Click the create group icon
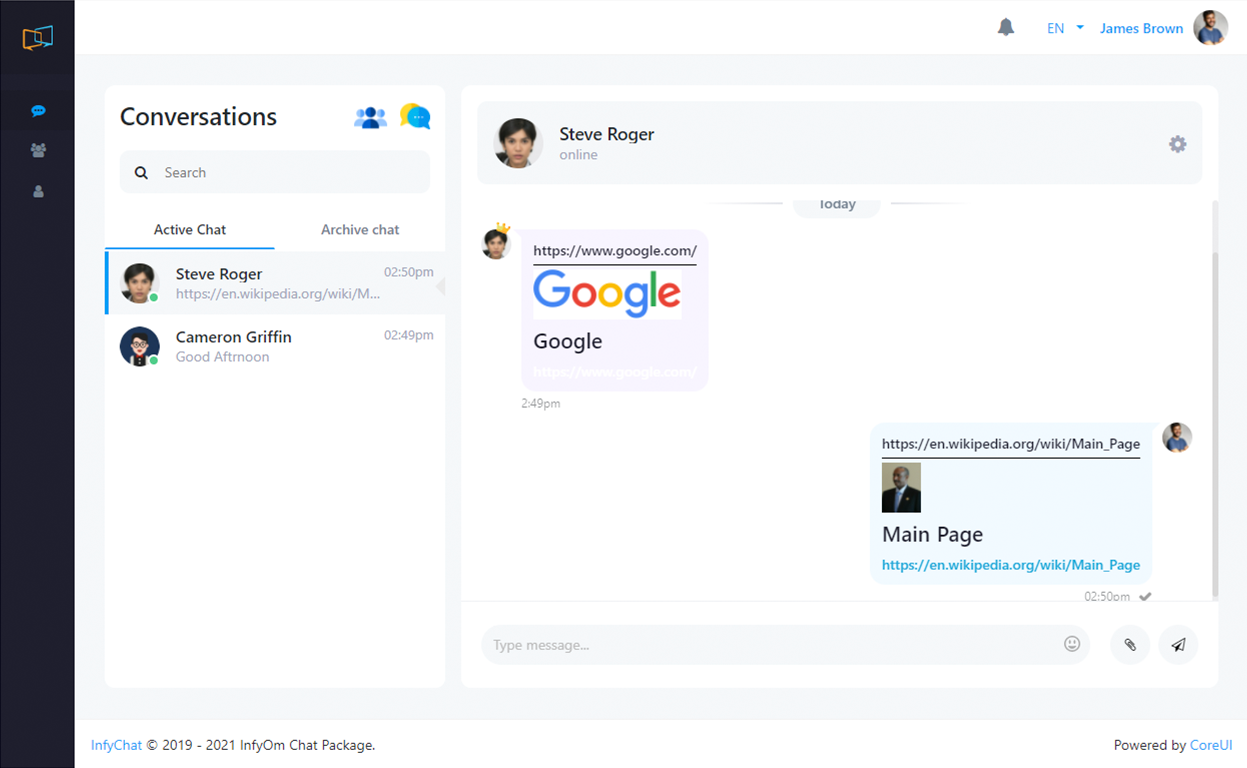This screenshot has width=1247, height=768. 370,117
